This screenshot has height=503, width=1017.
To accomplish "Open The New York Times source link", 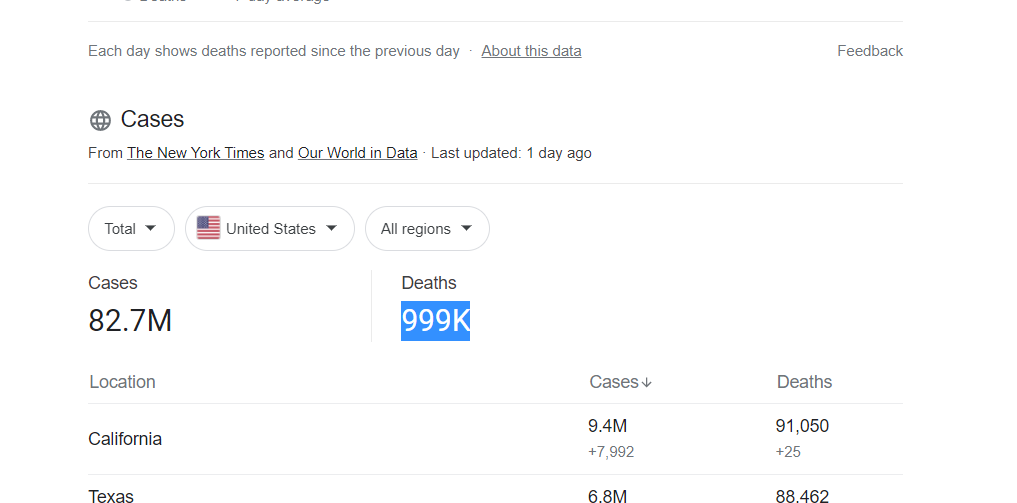I will coord(195,153).
